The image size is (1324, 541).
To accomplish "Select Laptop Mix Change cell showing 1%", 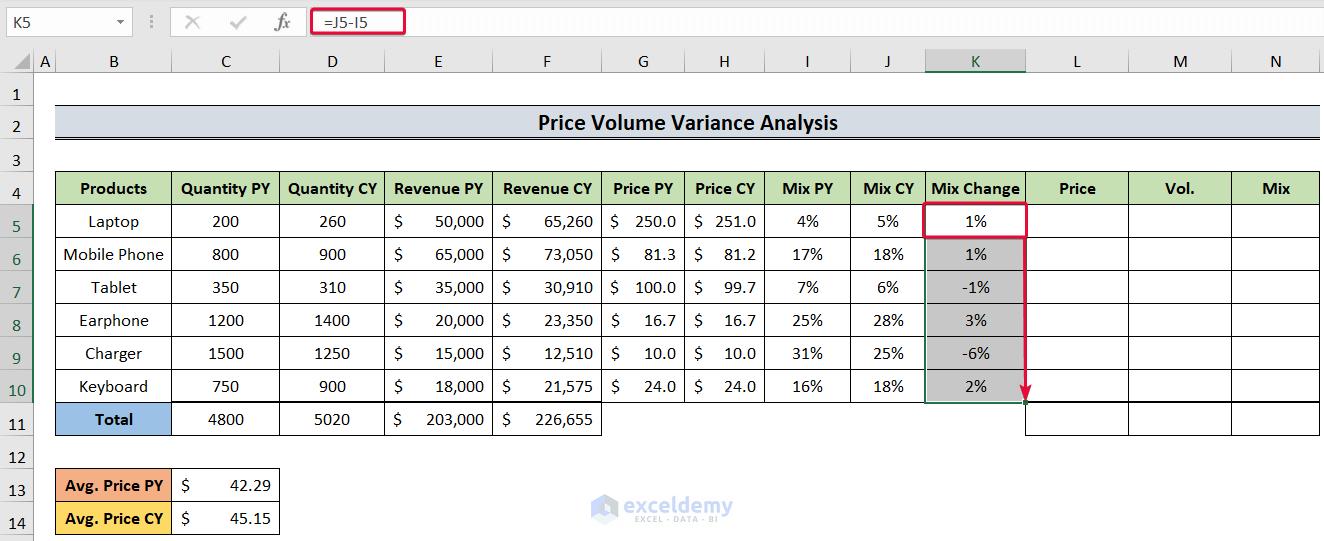I will 975,221.
